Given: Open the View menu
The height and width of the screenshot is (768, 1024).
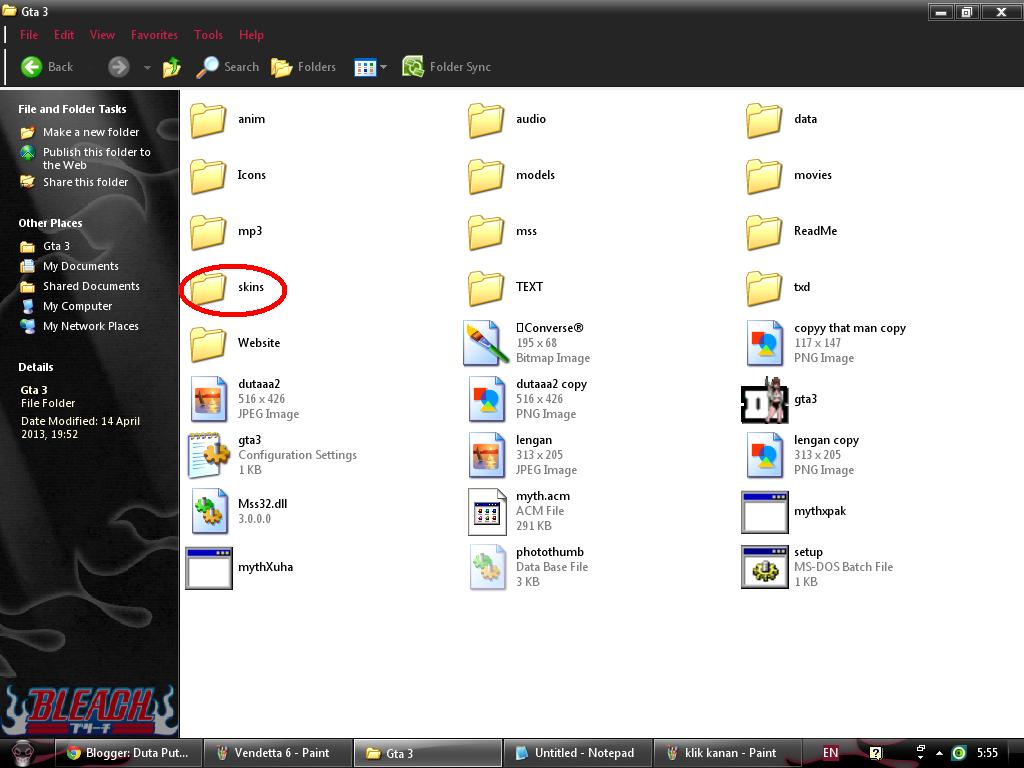Looking at the screenshot, I should tap(102, 35).
